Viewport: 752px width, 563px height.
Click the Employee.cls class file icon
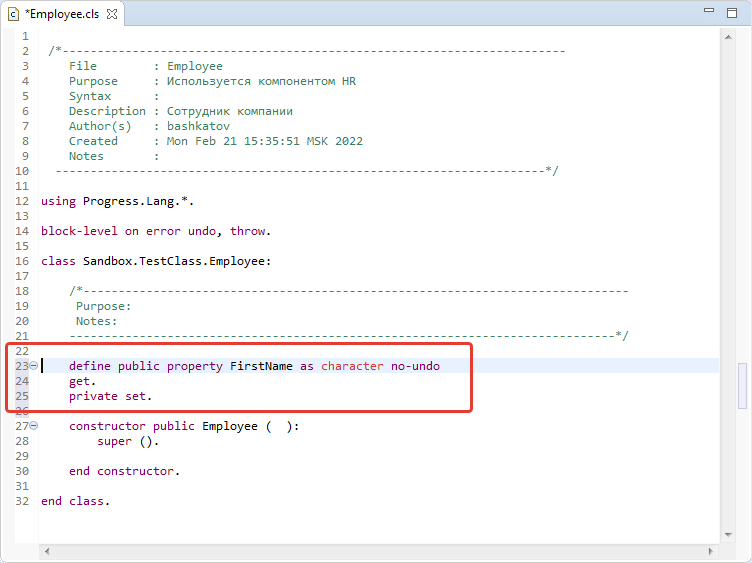[13, 14]
